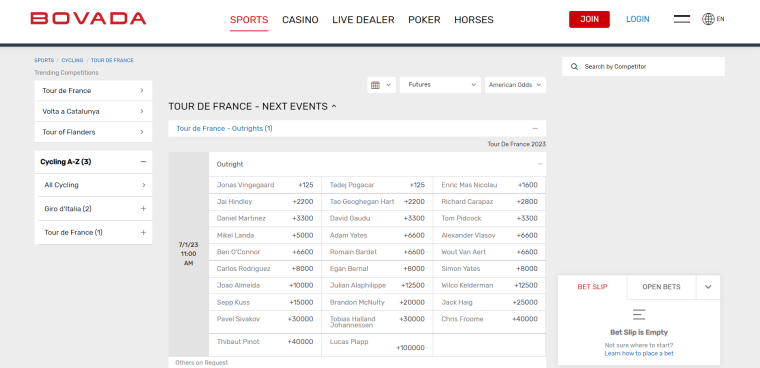The height and width of the screenshot is (368, 760).
Task: Select Tao Geoghegan Hart +2200 odds
Action: pos(377,202)
